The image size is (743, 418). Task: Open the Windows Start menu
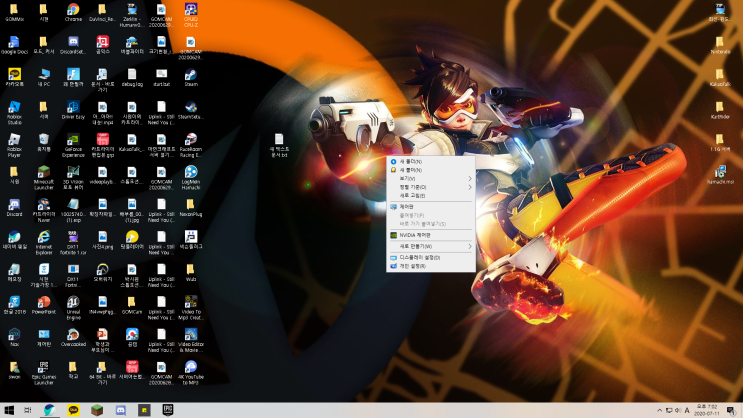[9, 410]
